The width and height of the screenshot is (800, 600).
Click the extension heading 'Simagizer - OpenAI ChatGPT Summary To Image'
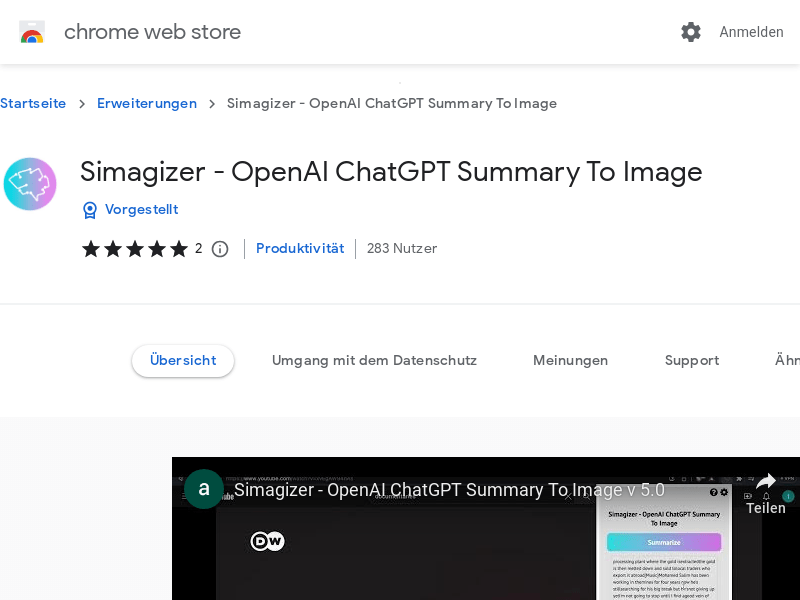(x=391, y=172)
